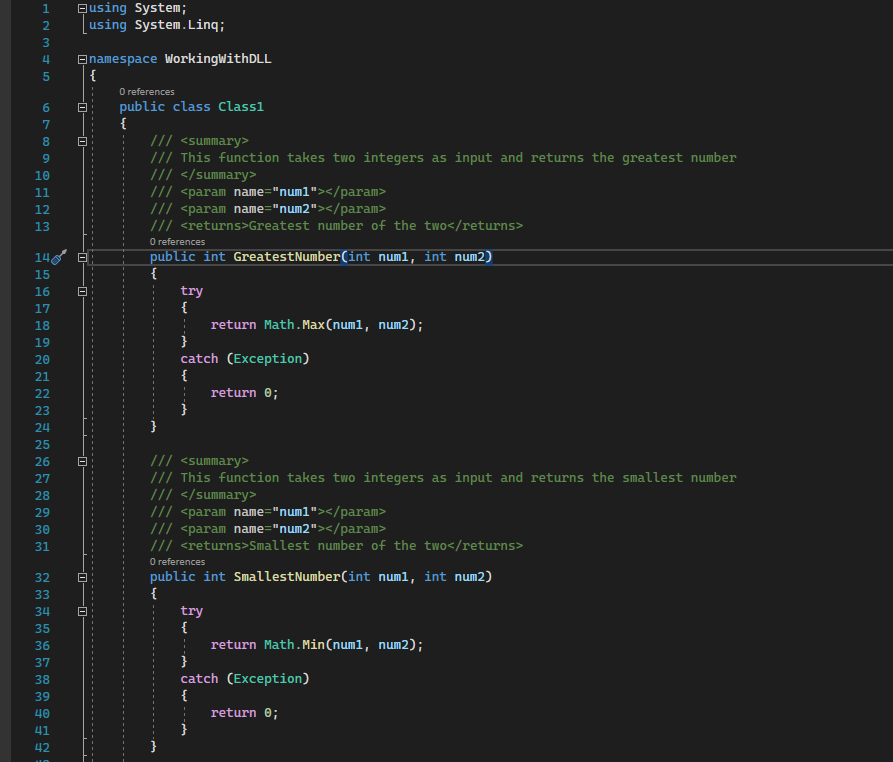This screenshot has width=893, height=762.
Task: Click the SmallestNumber method name
Action: pyautogui.click(x=286, y=577)
